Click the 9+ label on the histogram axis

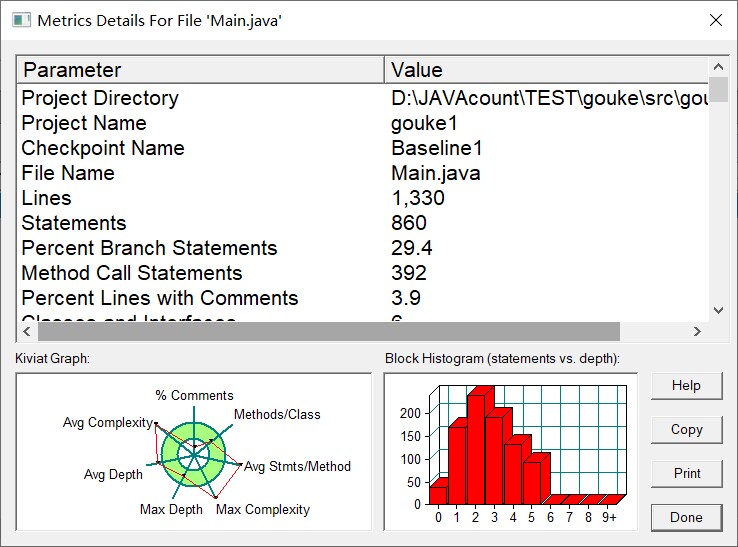(609, 518)
